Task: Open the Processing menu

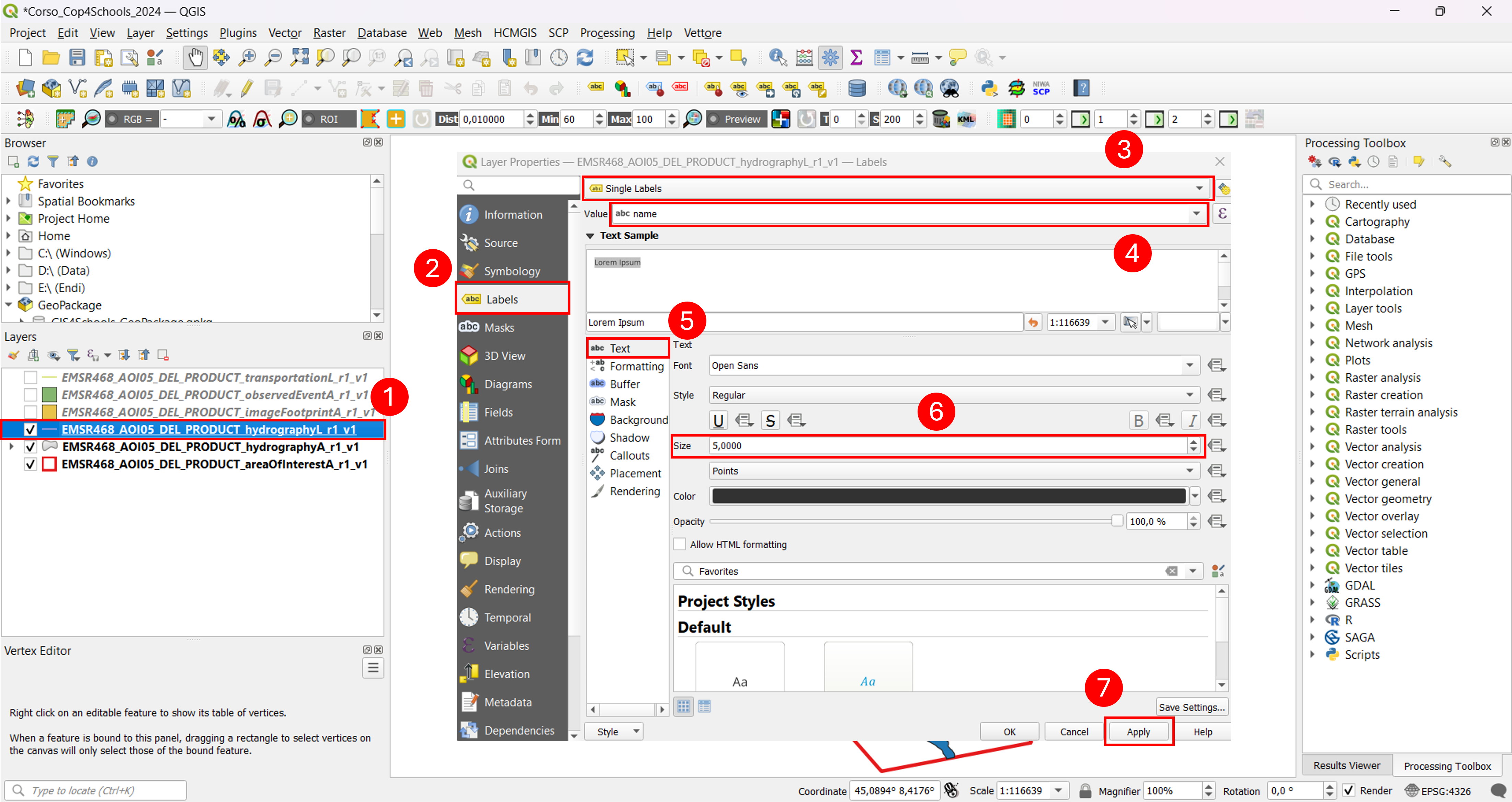Action: [x=607, y=33]
